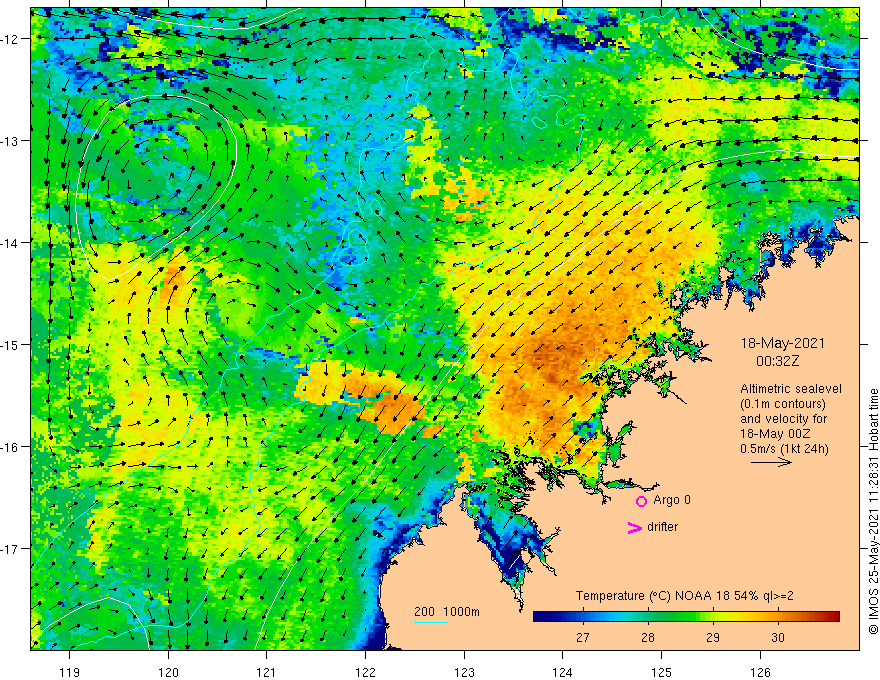This screenshot has width=880, height=680.
Task: Click the Argo 0 legend label
Action: click(x=672, y=500)
